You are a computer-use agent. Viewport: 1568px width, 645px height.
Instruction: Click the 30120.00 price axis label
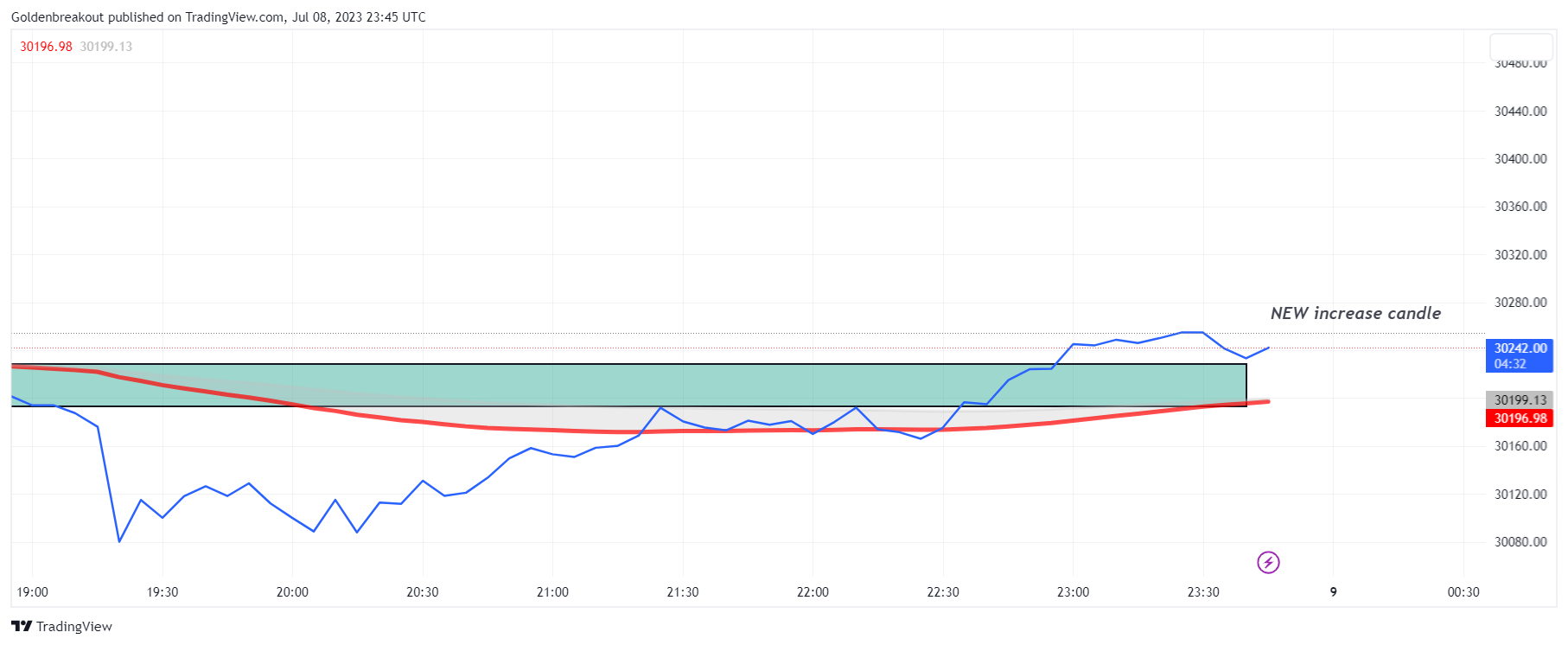point(1520,495)
